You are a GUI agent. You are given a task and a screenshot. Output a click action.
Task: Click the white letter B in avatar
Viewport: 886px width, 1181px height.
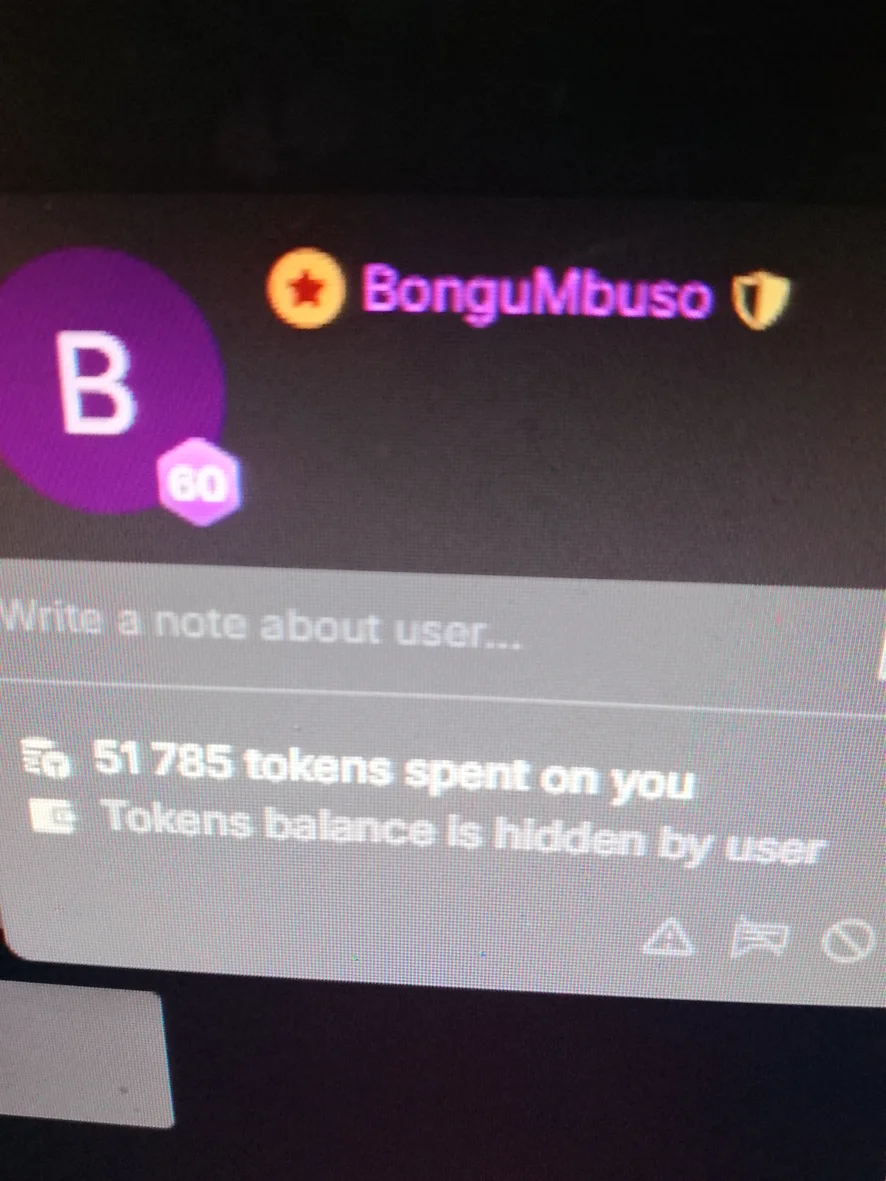click(x=96, y=383)
